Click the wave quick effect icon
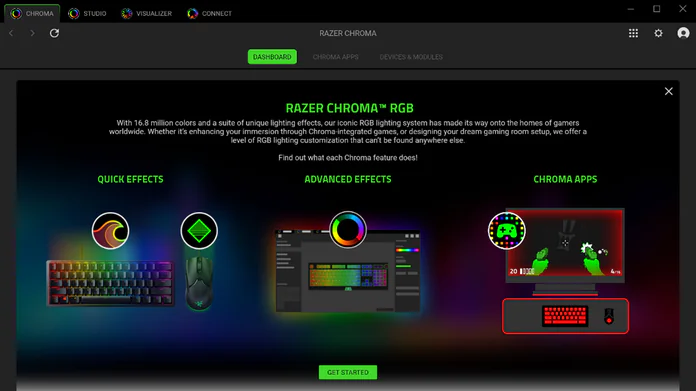 [x=111, y=231]
